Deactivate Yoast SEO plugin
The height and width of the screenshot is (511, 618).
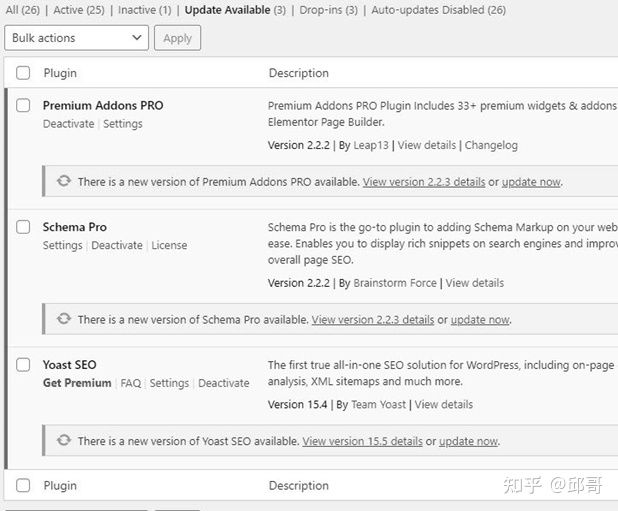223,383
